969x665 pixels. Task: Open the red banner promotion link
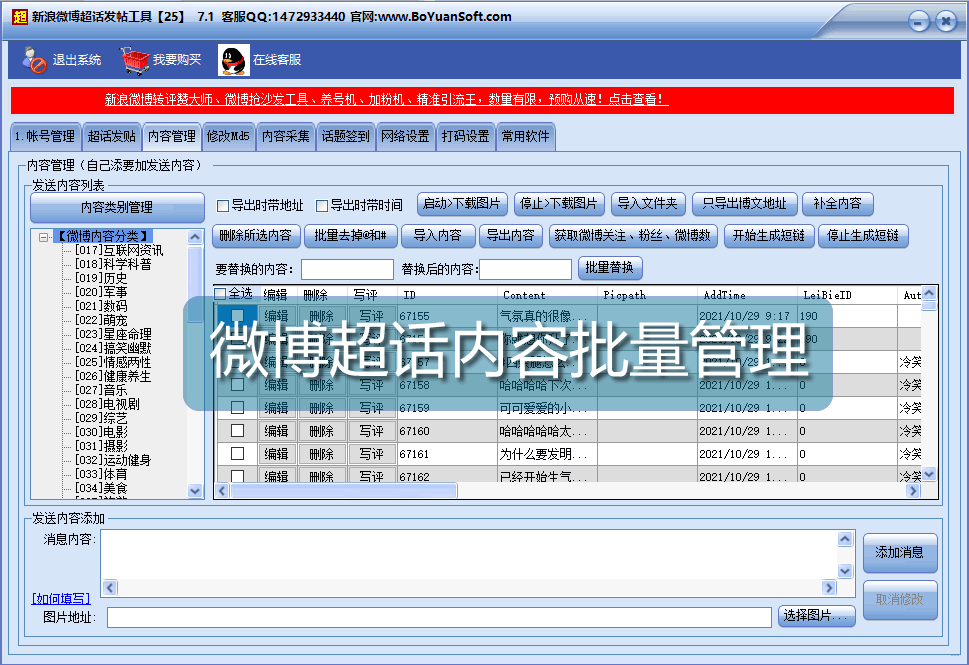[x=387, y=100]
